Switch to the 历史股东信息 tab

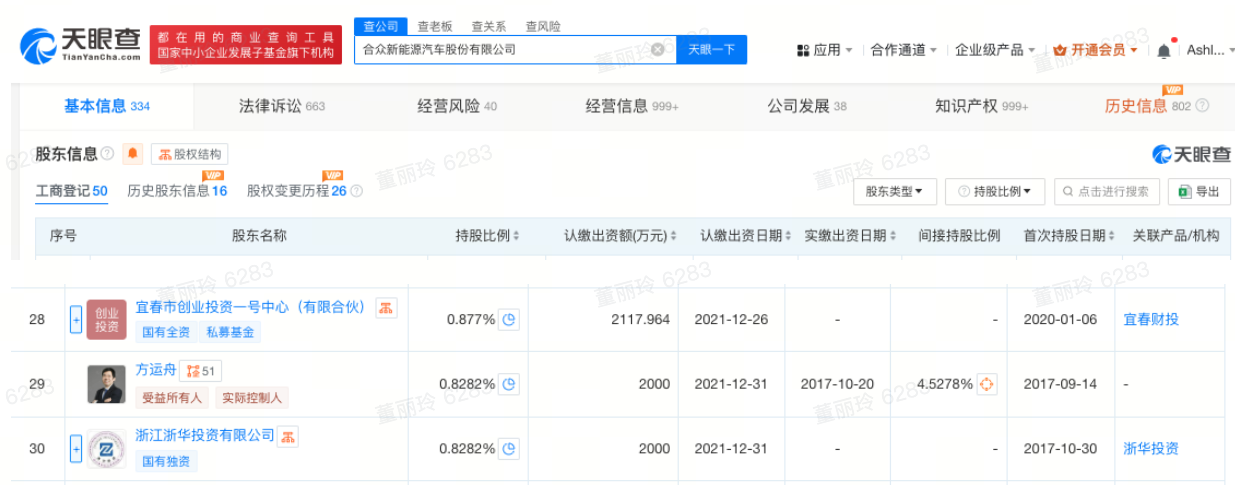177,190
